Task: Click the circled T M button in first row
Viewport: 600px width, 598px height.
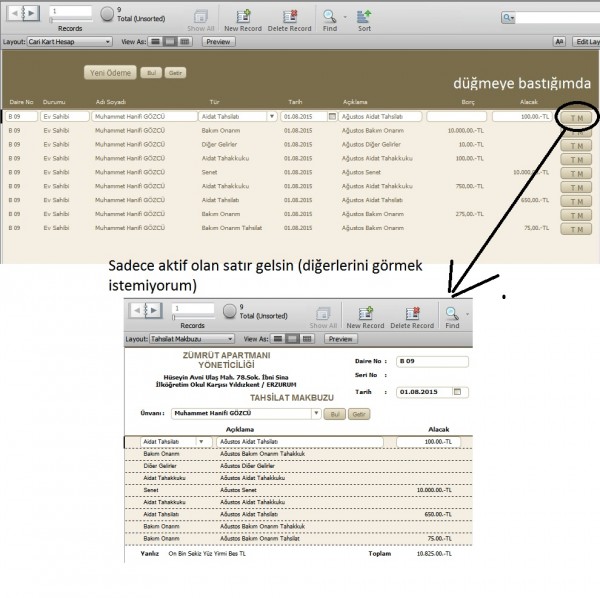Action: [x=576, y=118]
